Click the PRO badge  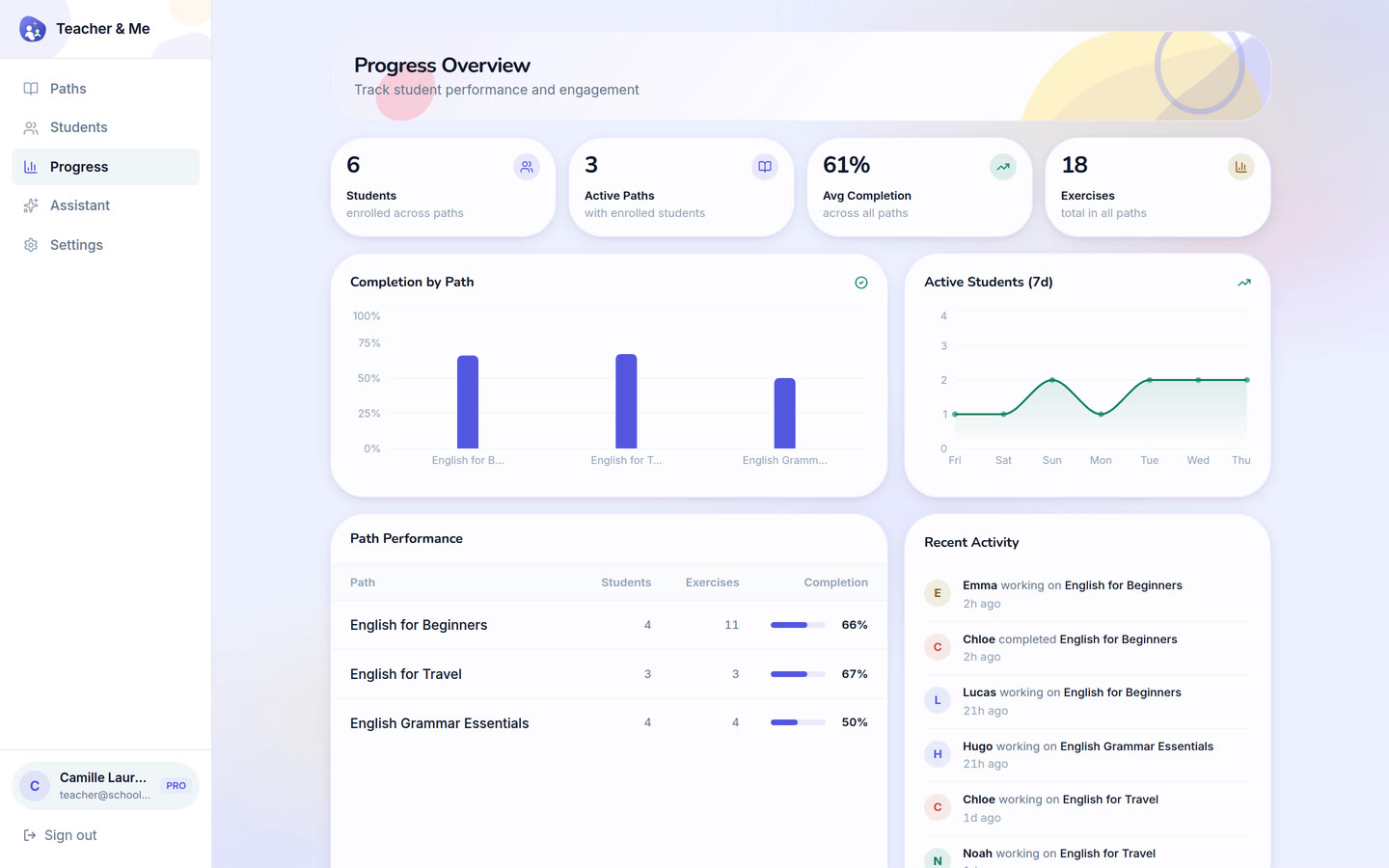click(x=176, y=786)
